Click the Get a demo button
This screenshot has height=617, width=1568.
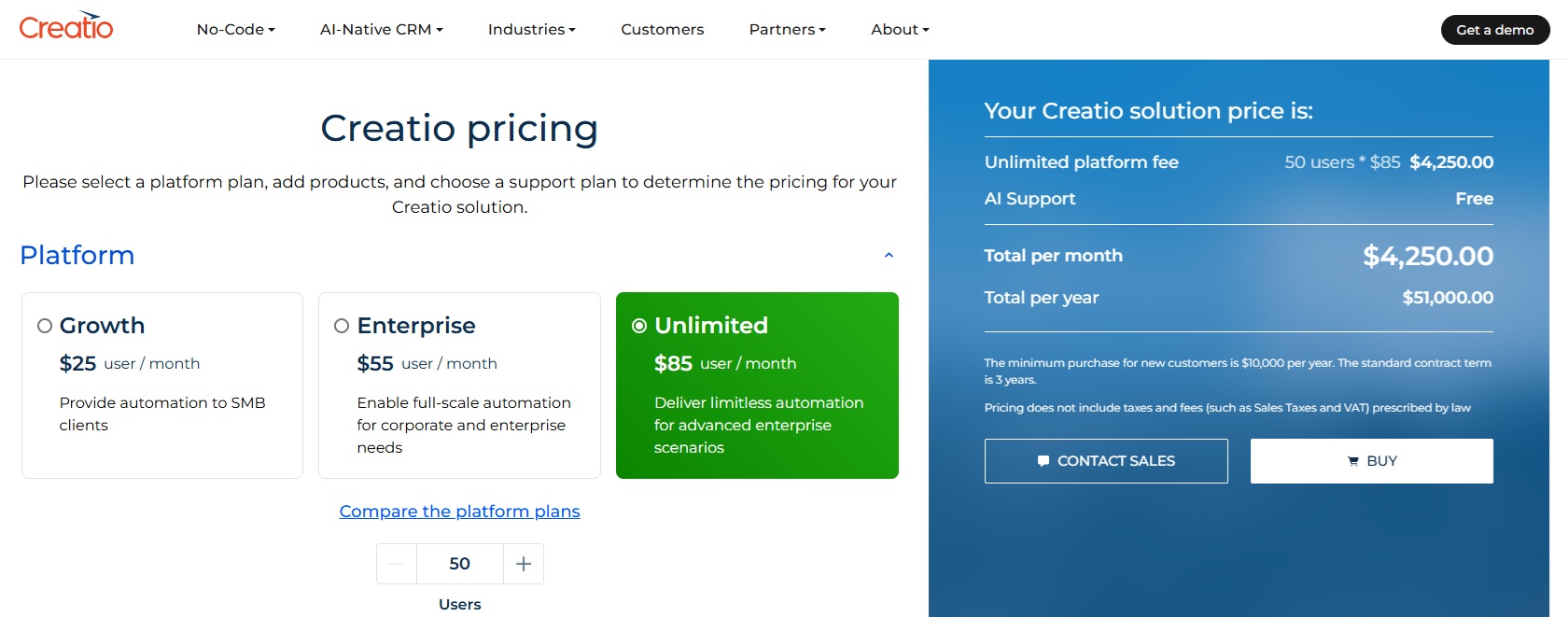(x=1494, y=29)
